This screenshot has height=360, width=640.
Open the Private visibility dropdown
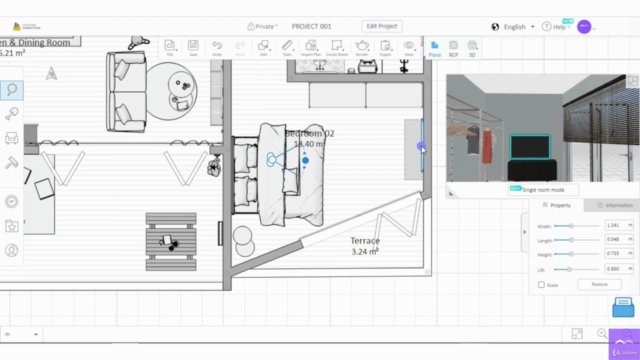coord(262,27)
